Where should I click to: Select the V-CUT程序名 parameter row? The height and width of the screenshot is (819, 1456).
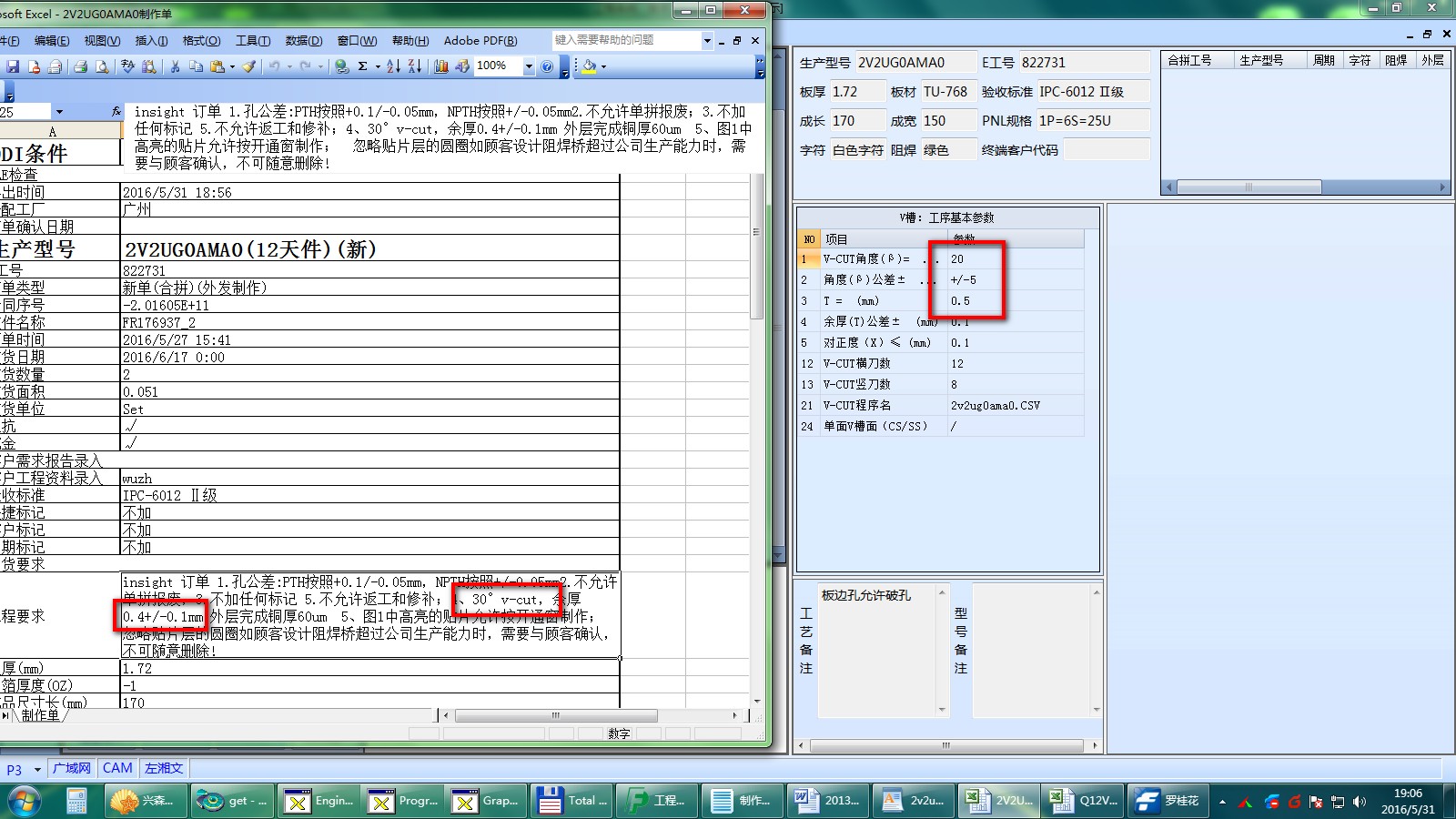[x=942, y=406]
